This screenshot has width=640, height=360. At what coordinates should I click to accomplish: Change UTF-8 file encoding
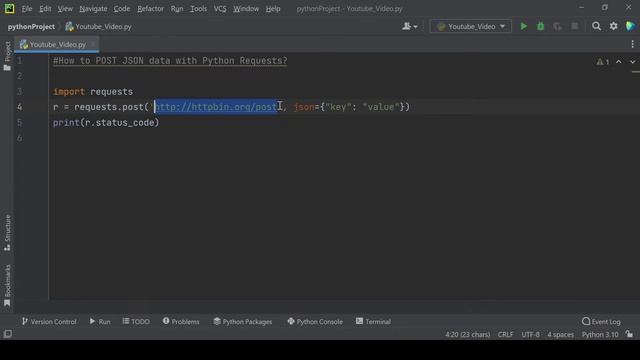click(x=530, y=334)
